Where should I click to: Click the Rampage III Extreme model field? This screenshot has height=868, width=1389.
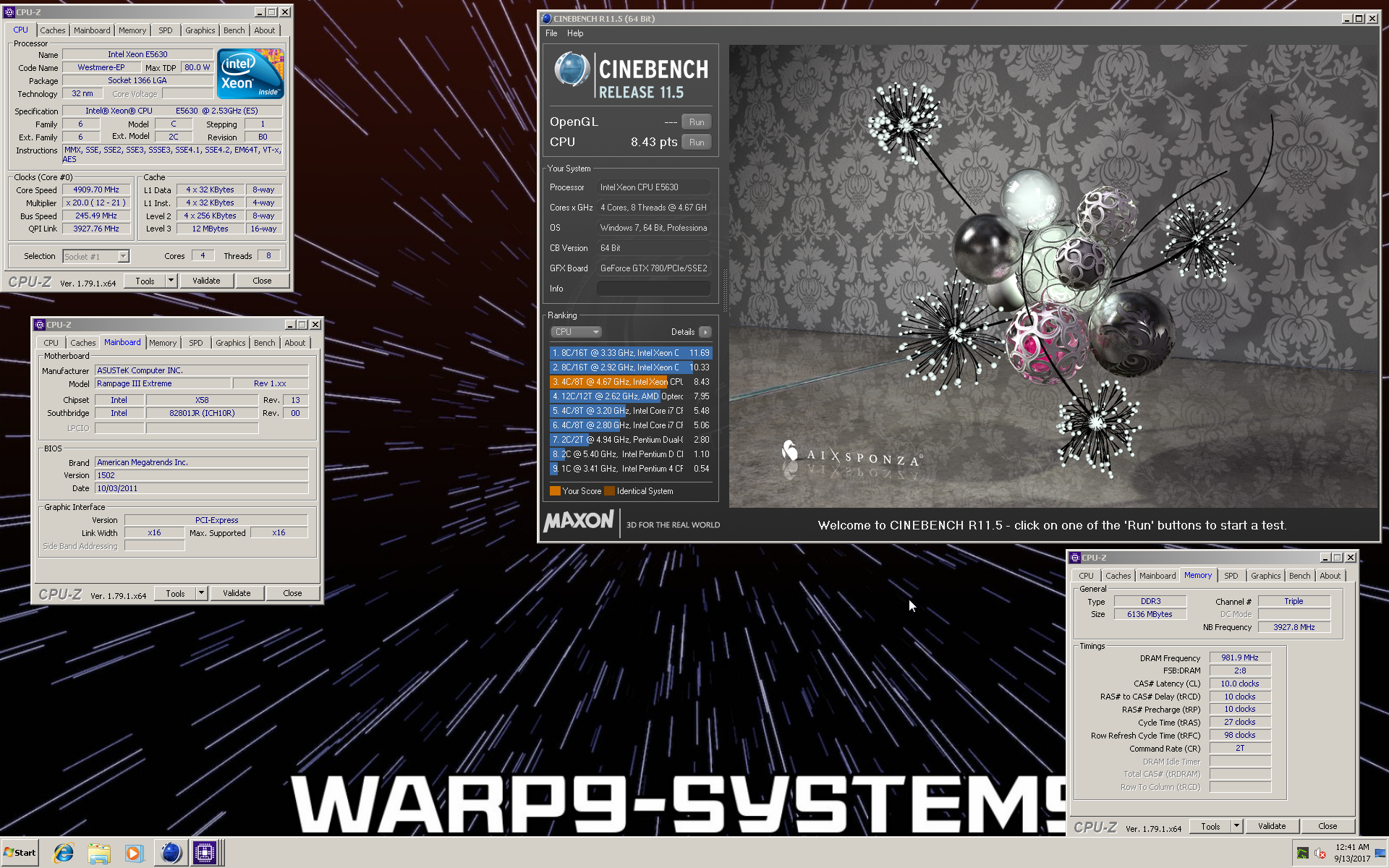163,383
